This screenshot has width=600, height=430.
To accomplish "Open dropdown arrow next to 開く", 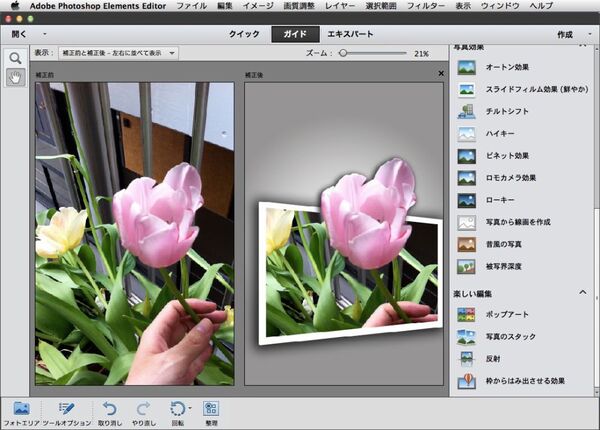I will 45,34.
